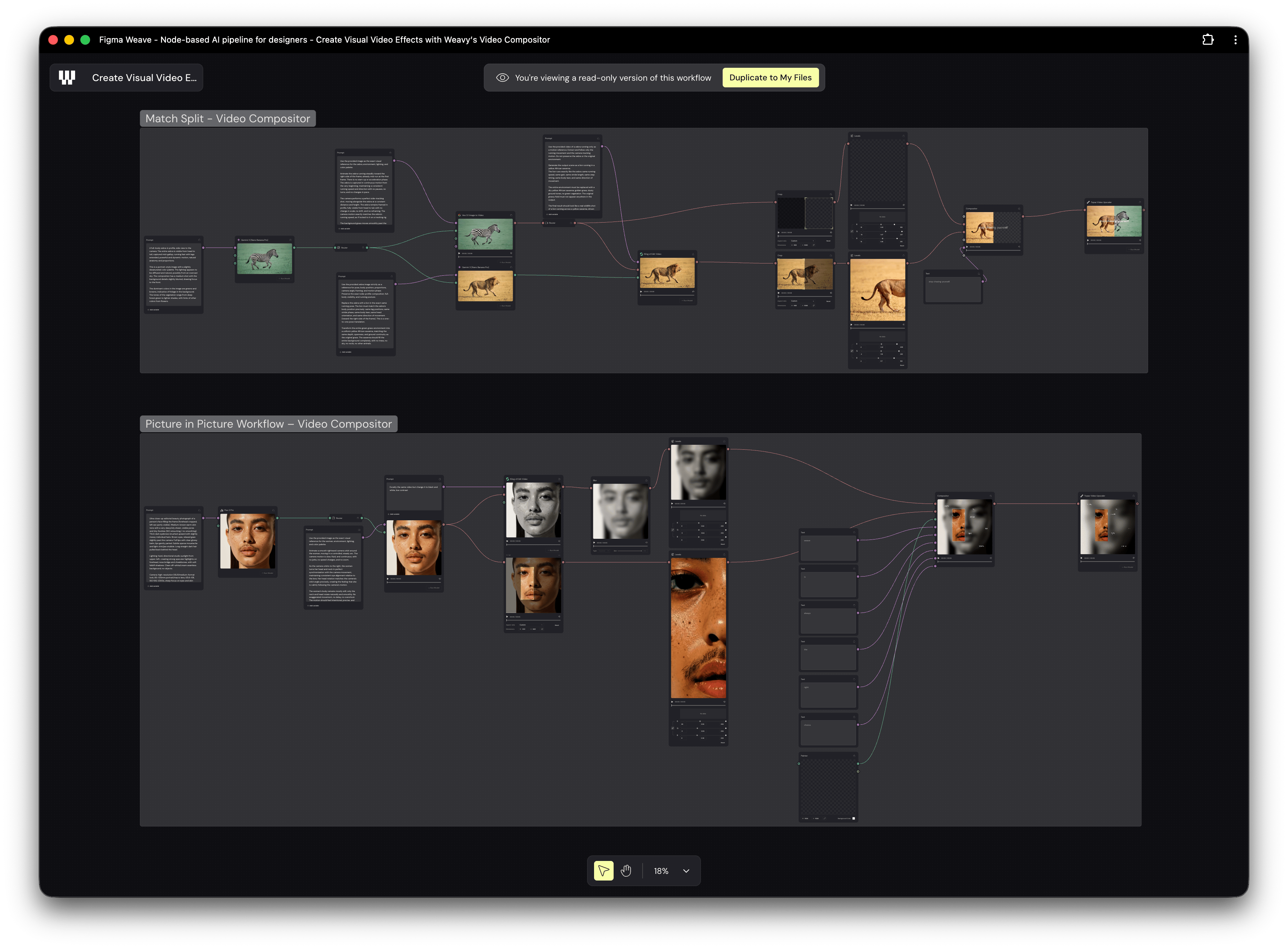This screenshot has width=1288, height=949.
Task: Open the Custom aspect ratio dropdown on the lion Crop node
Action: tap(803, 301)
